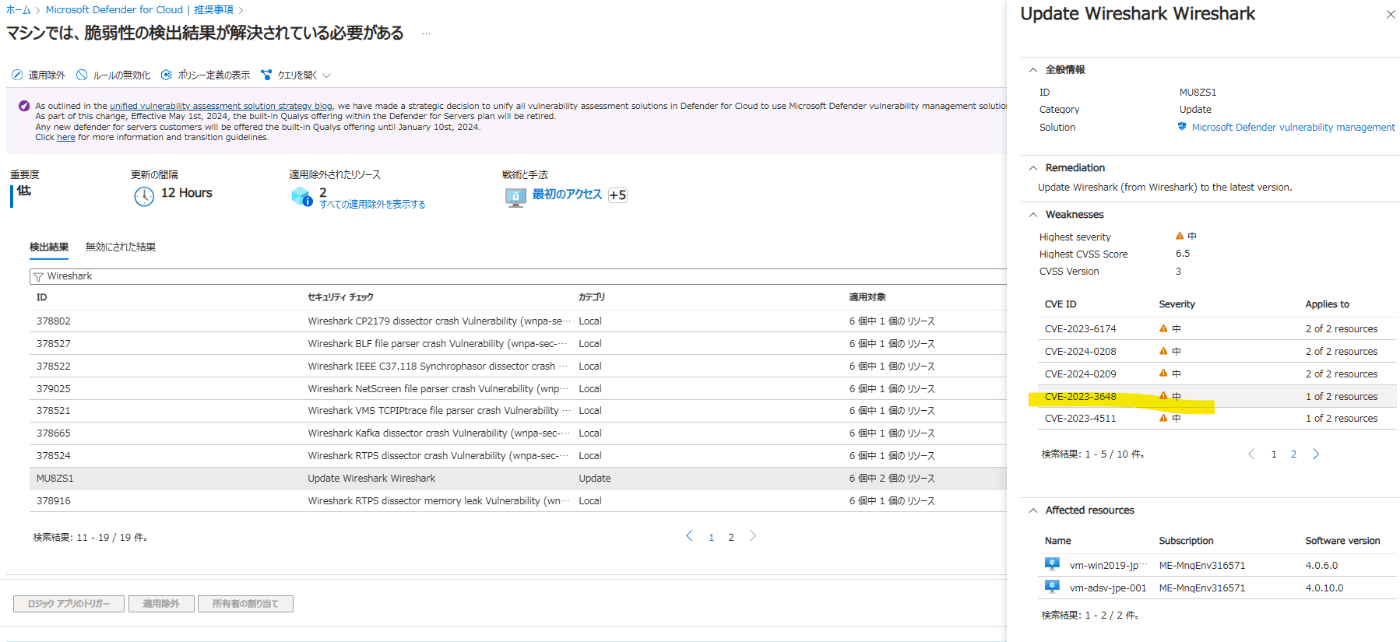1400x642 pixels.
Task: Sort by the ID column header
Action: pos(42,298)
